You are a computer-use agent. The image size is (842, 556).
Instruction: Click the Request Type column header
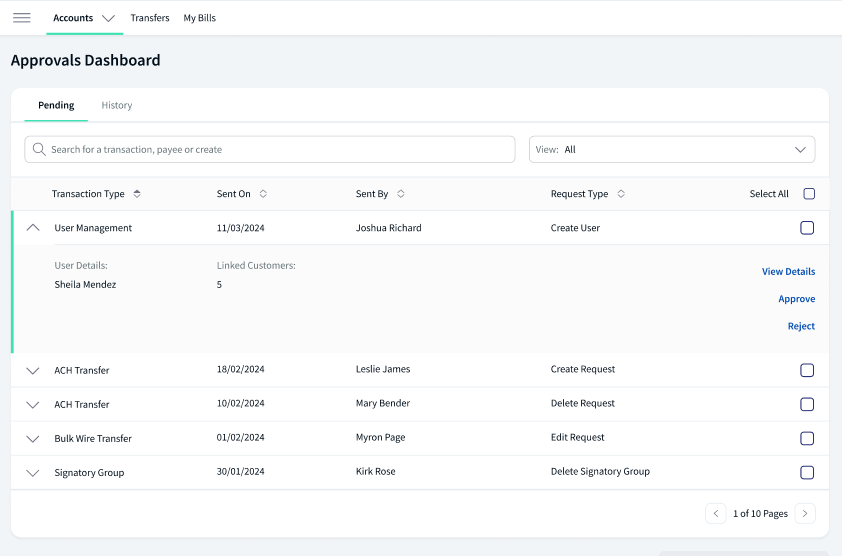pos(579,194)
